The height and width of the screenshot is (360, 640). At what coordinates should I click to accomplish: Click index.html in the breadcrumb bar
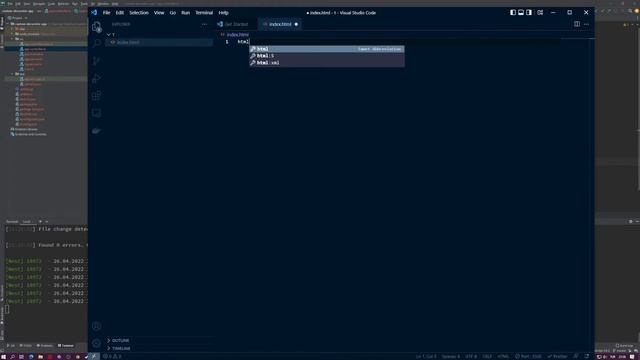click(237, 35)
